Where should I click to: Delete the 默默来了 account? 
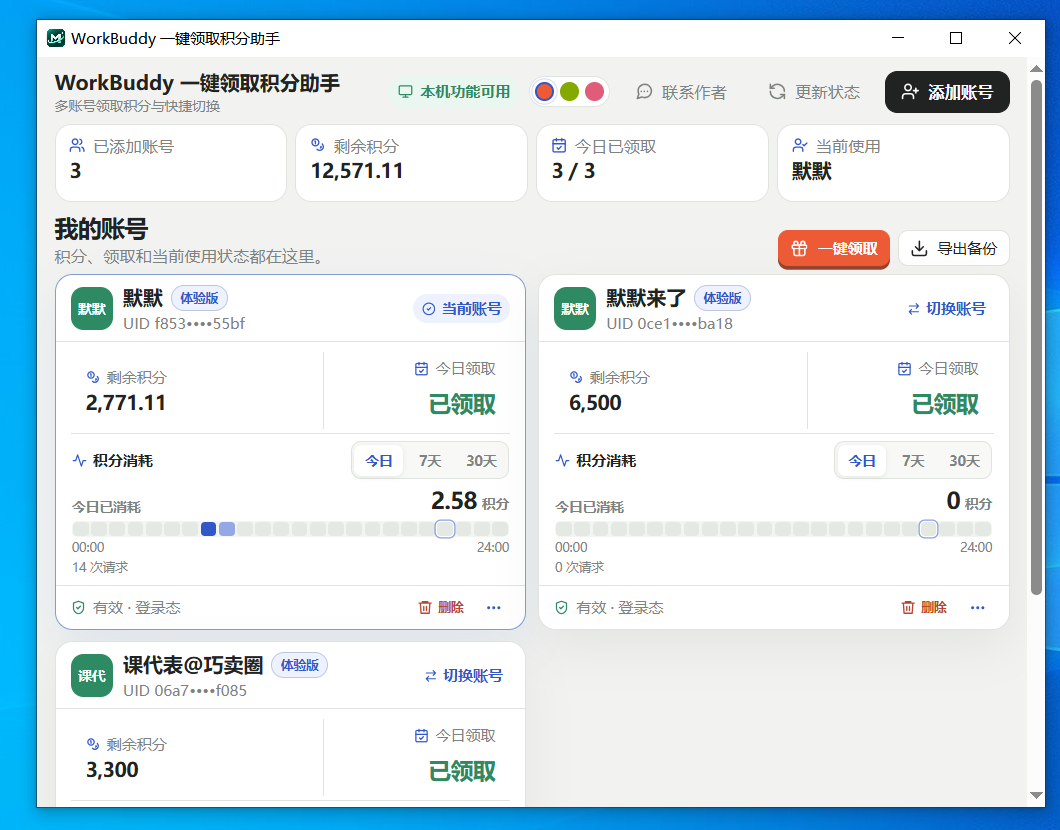coord(924,608)
